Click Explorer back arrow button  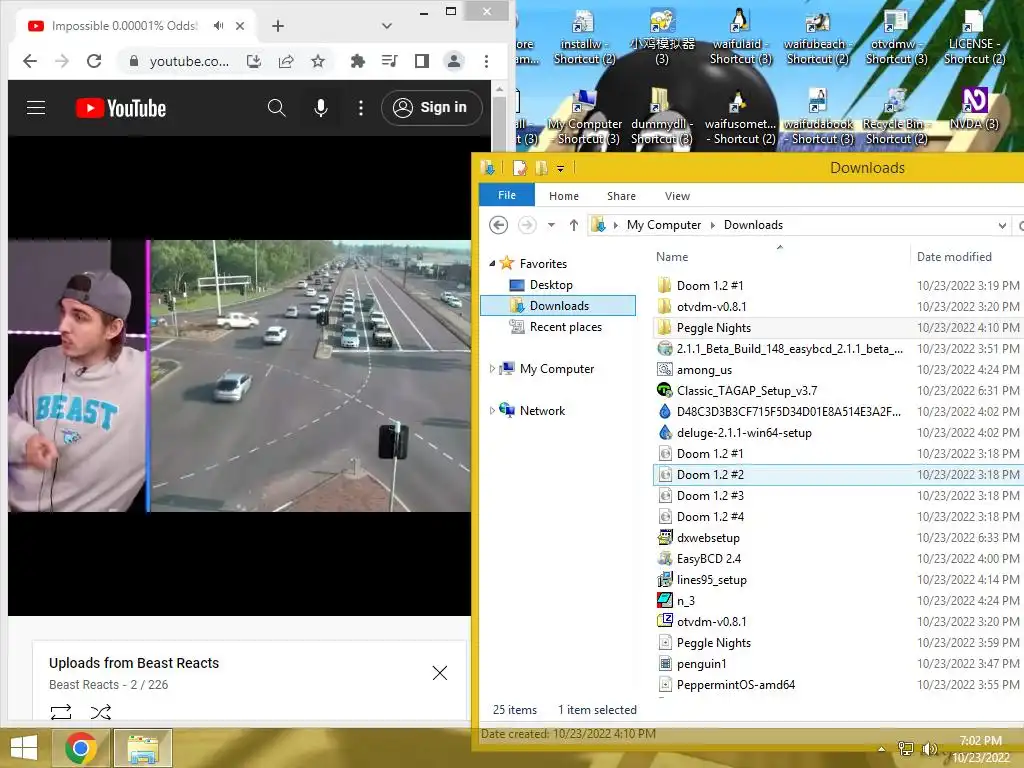click(498, 225)
